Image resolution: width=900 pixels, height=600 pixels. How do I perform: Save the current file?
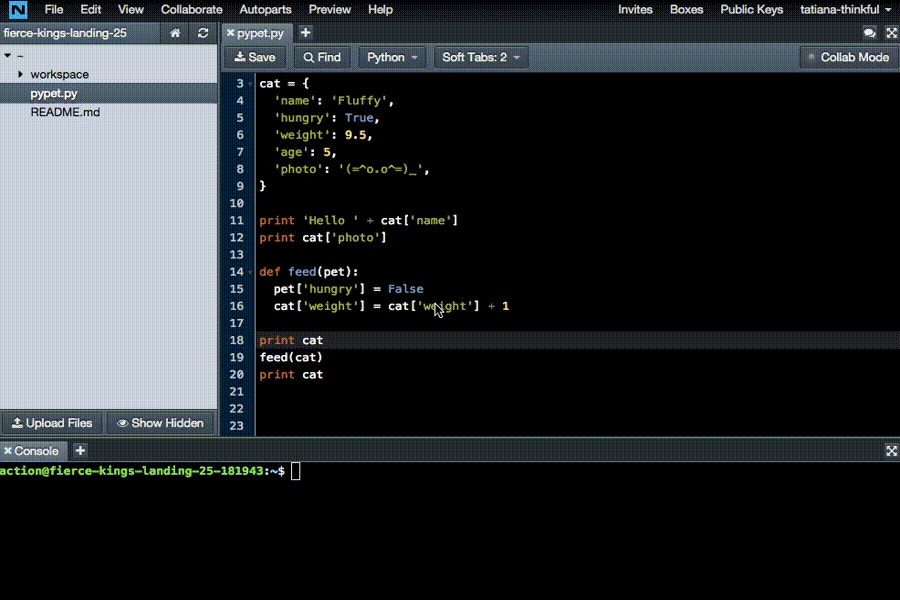click(254, 57)
